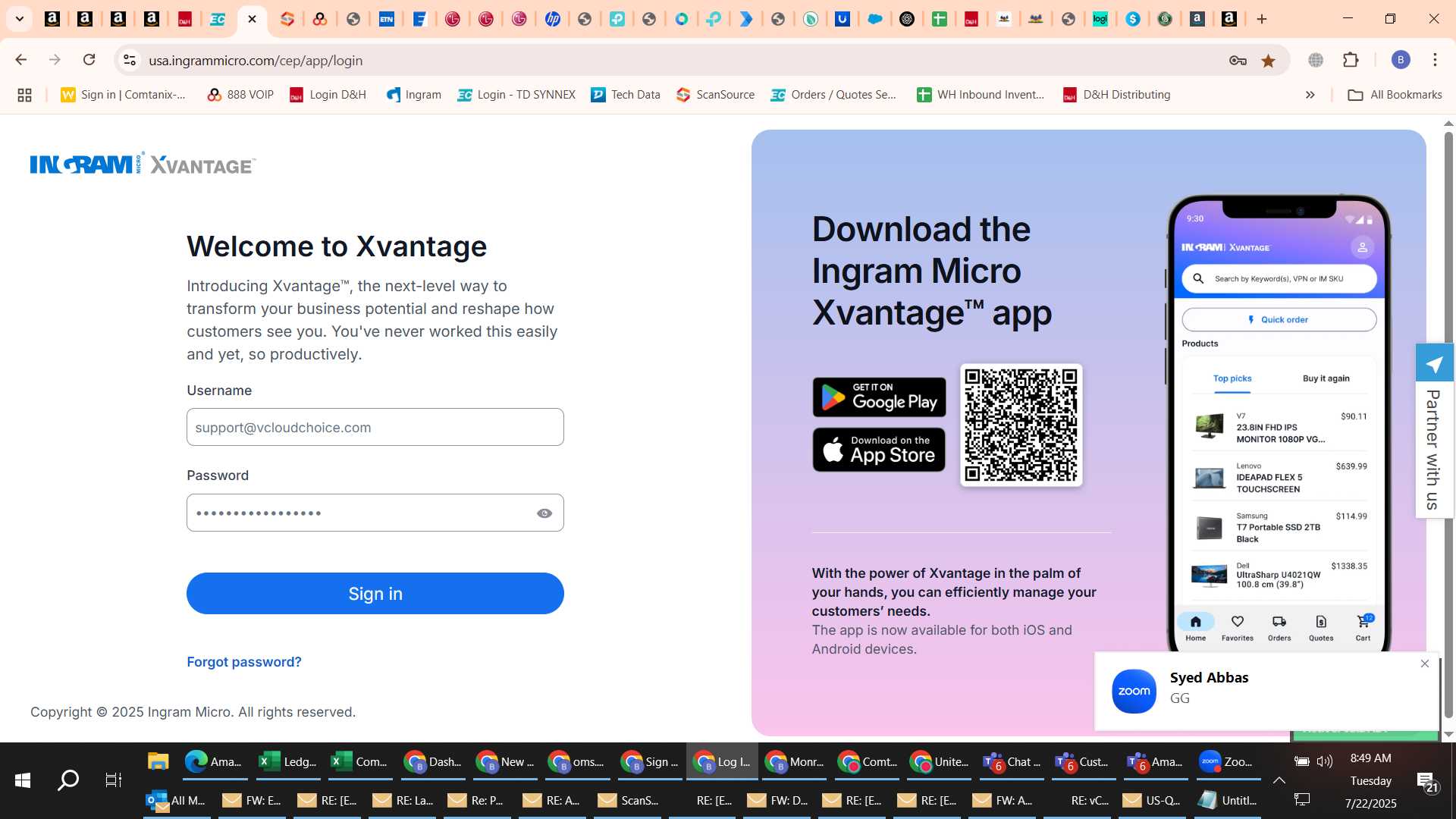Open US-Q... email taskbar window
Viewport: 1456px width, 819px height.
click(1153, 800)
